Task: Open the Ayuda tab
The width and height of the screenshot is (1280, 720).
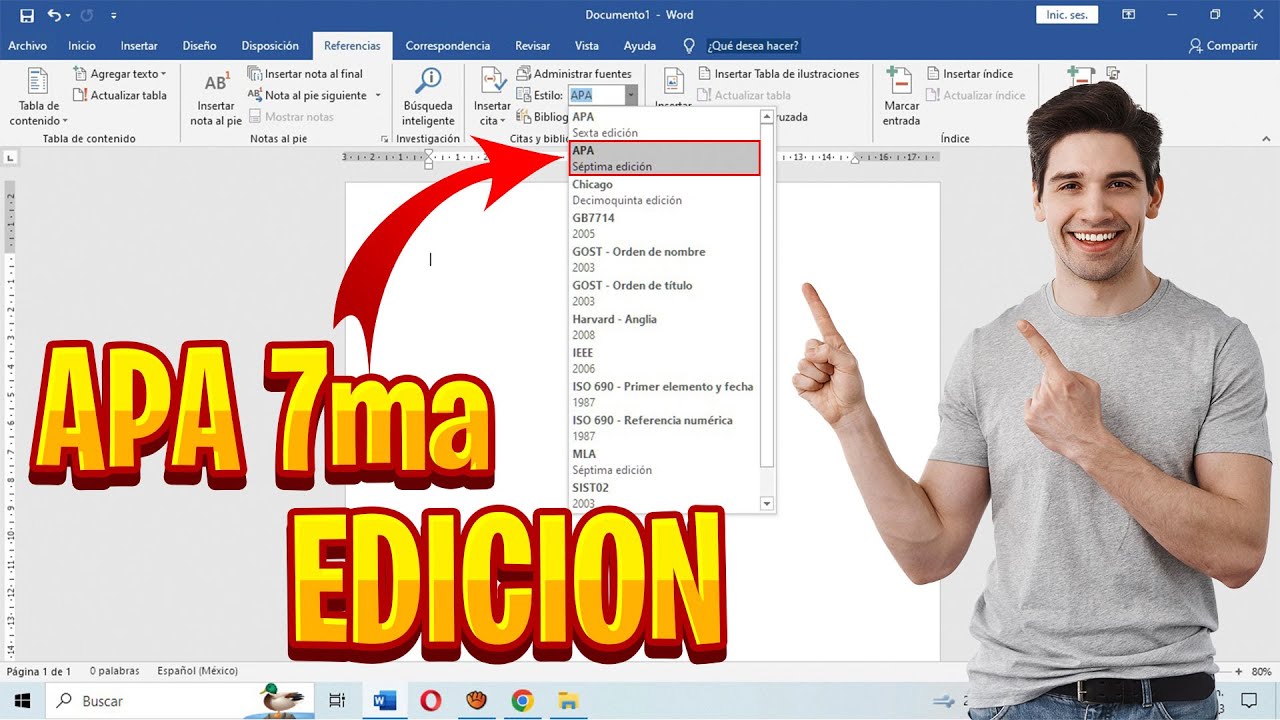Action: pyautogui.click(x=640, y=46)
